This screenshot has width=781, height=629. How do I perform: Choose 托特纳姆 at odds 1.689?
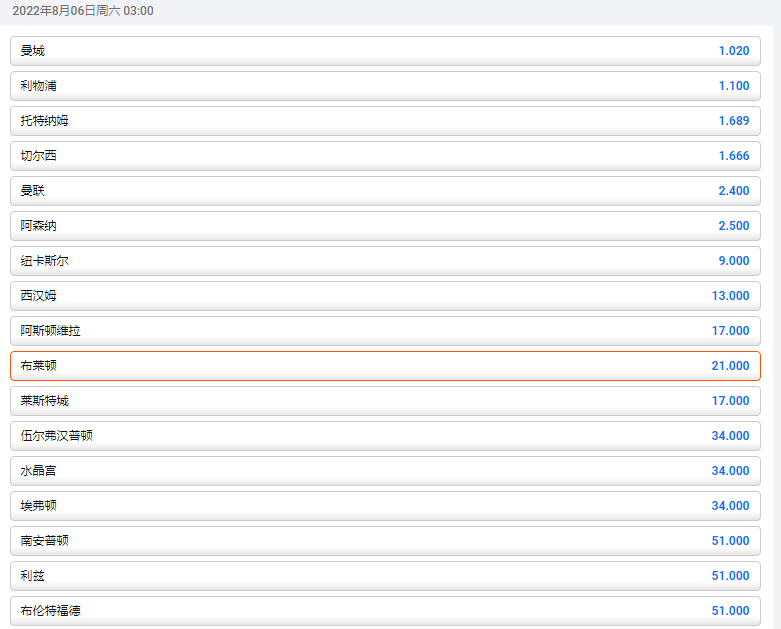[x=385, y=121]
